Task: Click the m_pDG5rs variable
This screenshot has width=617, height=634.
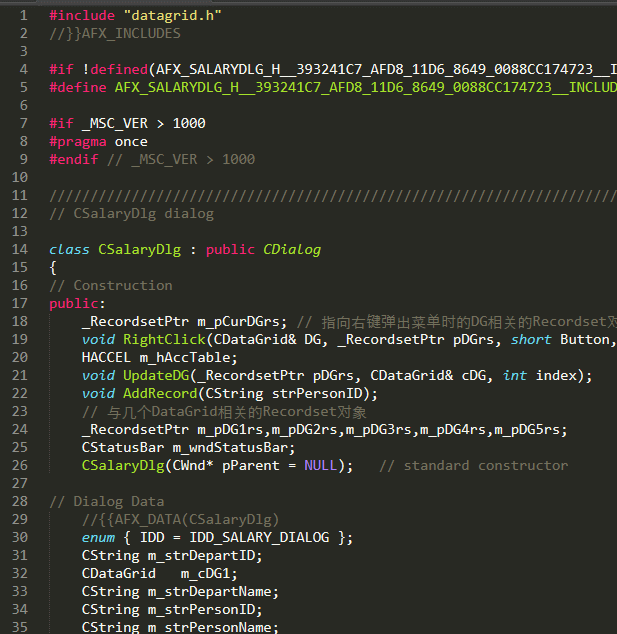Action: coord(527,430)
